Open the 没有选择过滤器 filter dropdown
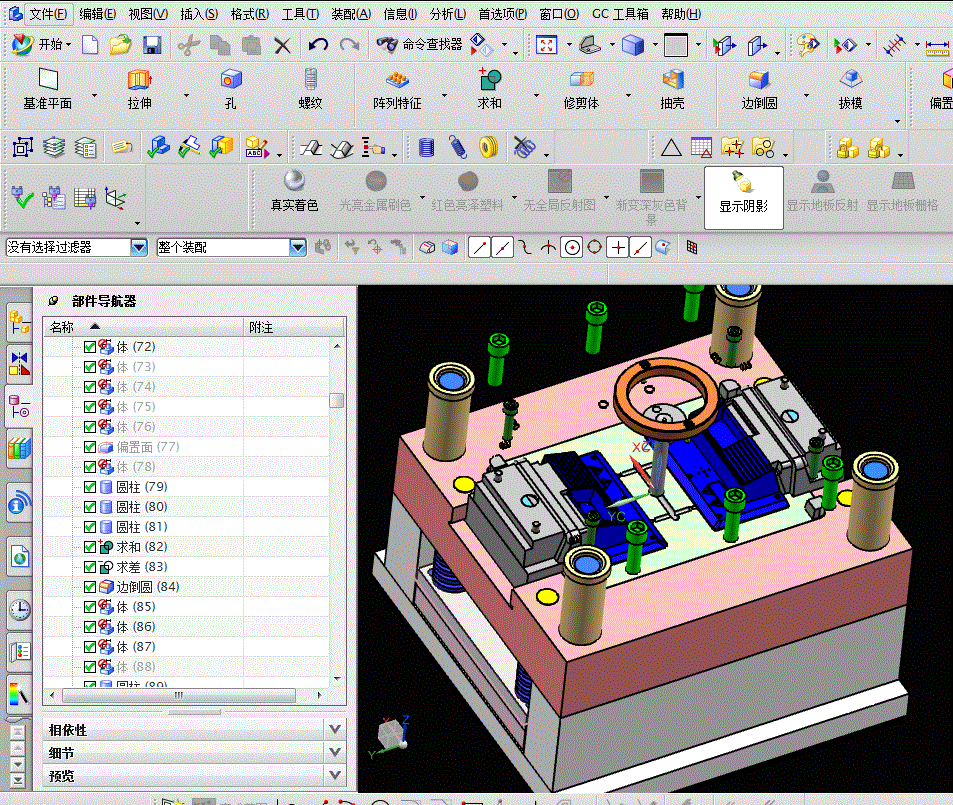This screenshot has height=805, width=953. (x=139, y=247)
